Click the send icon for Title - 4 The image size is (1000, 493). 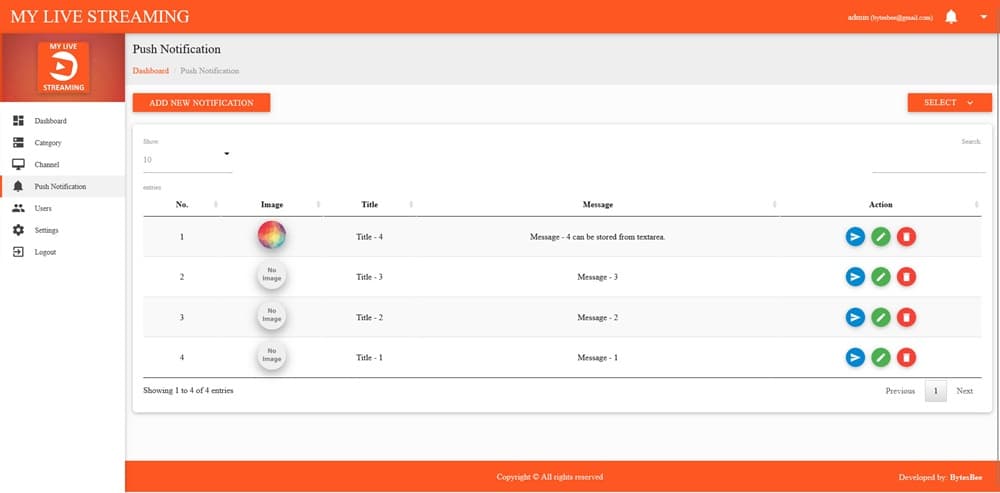[855, 237]
